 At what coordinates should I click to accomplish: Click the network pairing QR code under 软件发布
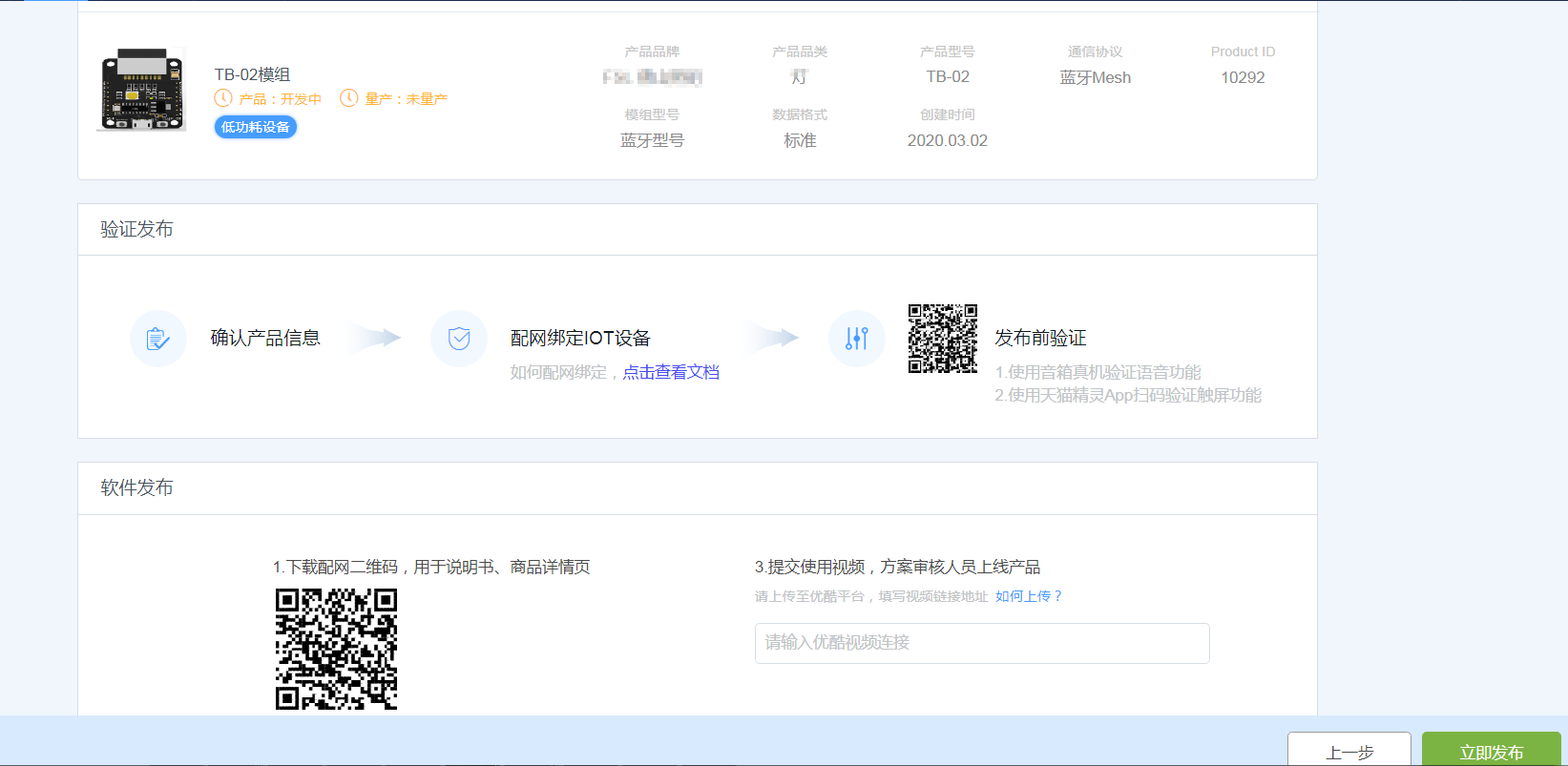click(x=336, y=649)
